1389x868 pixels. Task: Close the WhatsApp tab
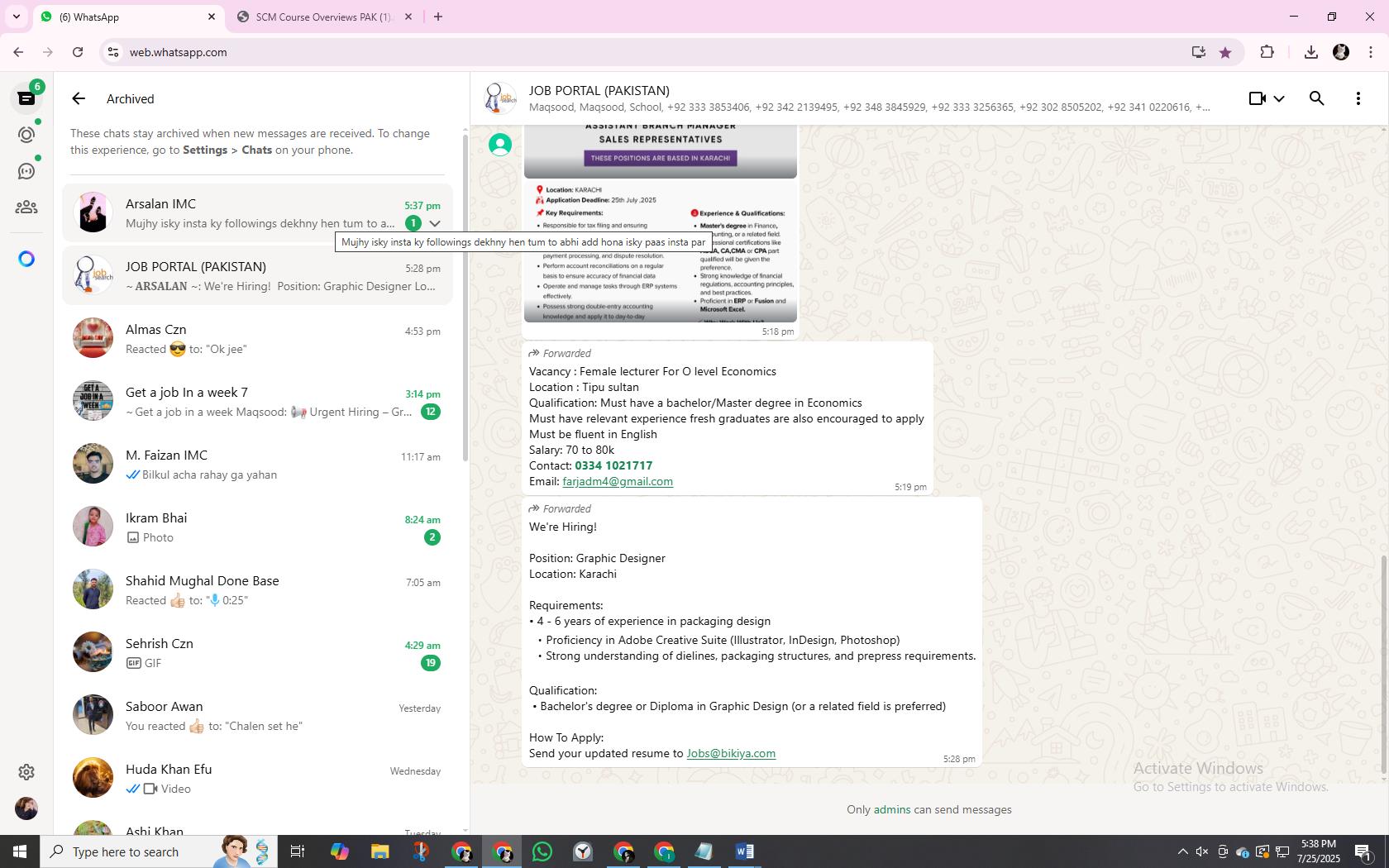(x=211, y=17)
